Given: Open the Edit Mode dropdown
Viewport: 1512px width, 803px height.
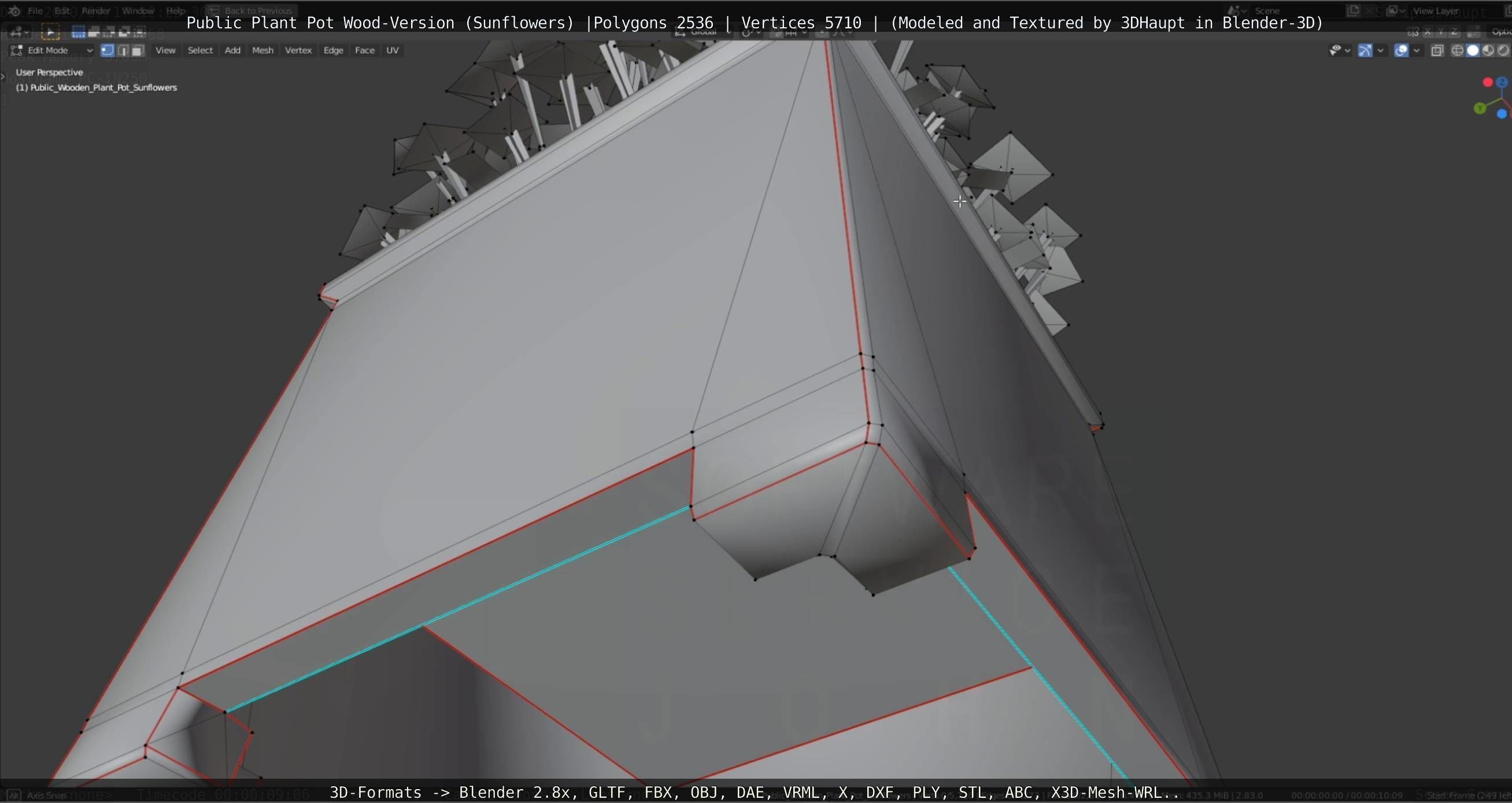Looking at the screenshot, I should 53,50.
